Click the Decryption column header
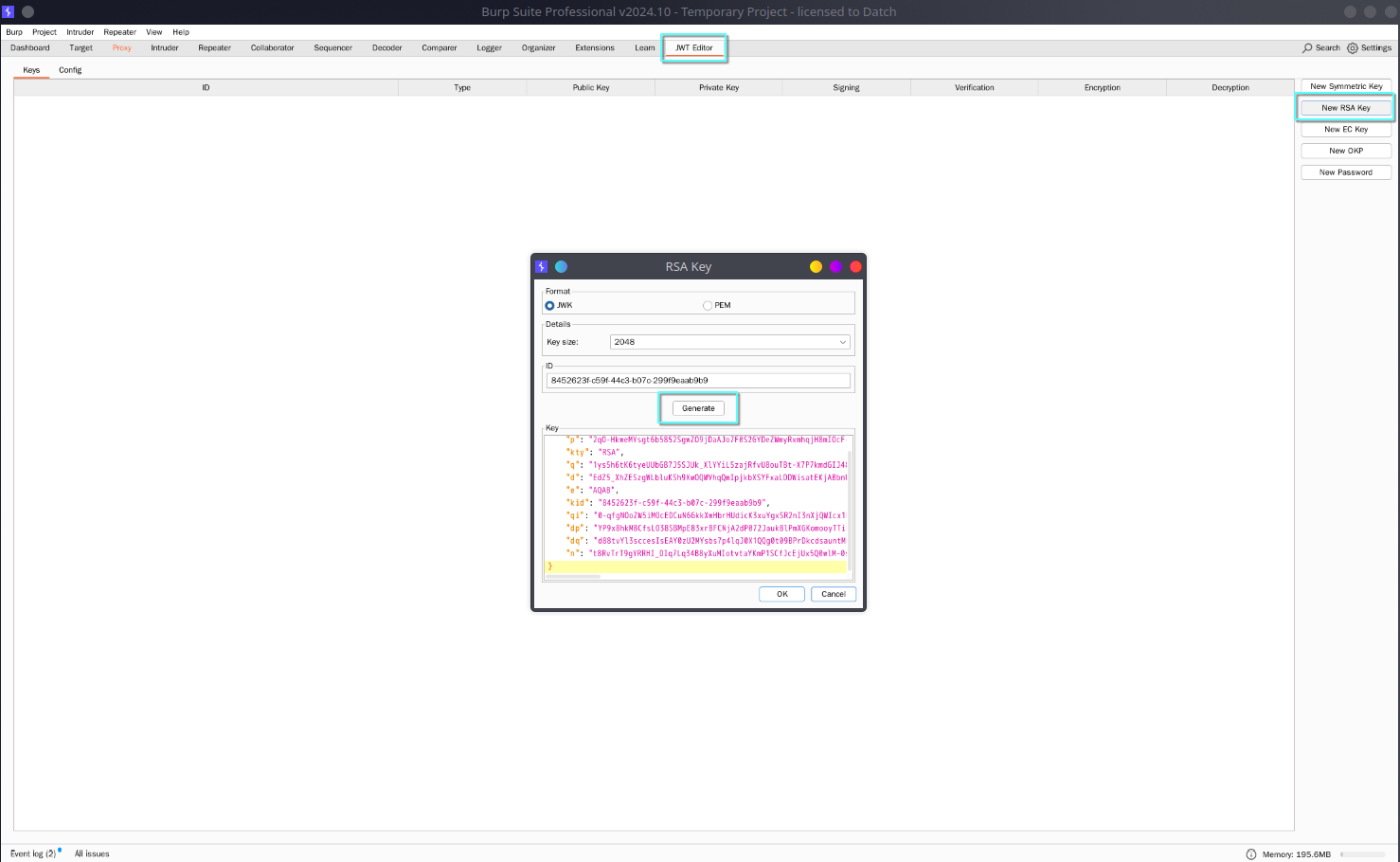The height and width of the screenshot is (862, 1400). (x=1230, y=87)
